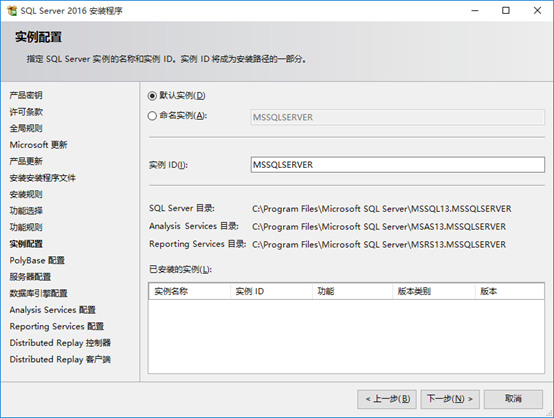Click the 实例 ID input field

tap(397, 165)
